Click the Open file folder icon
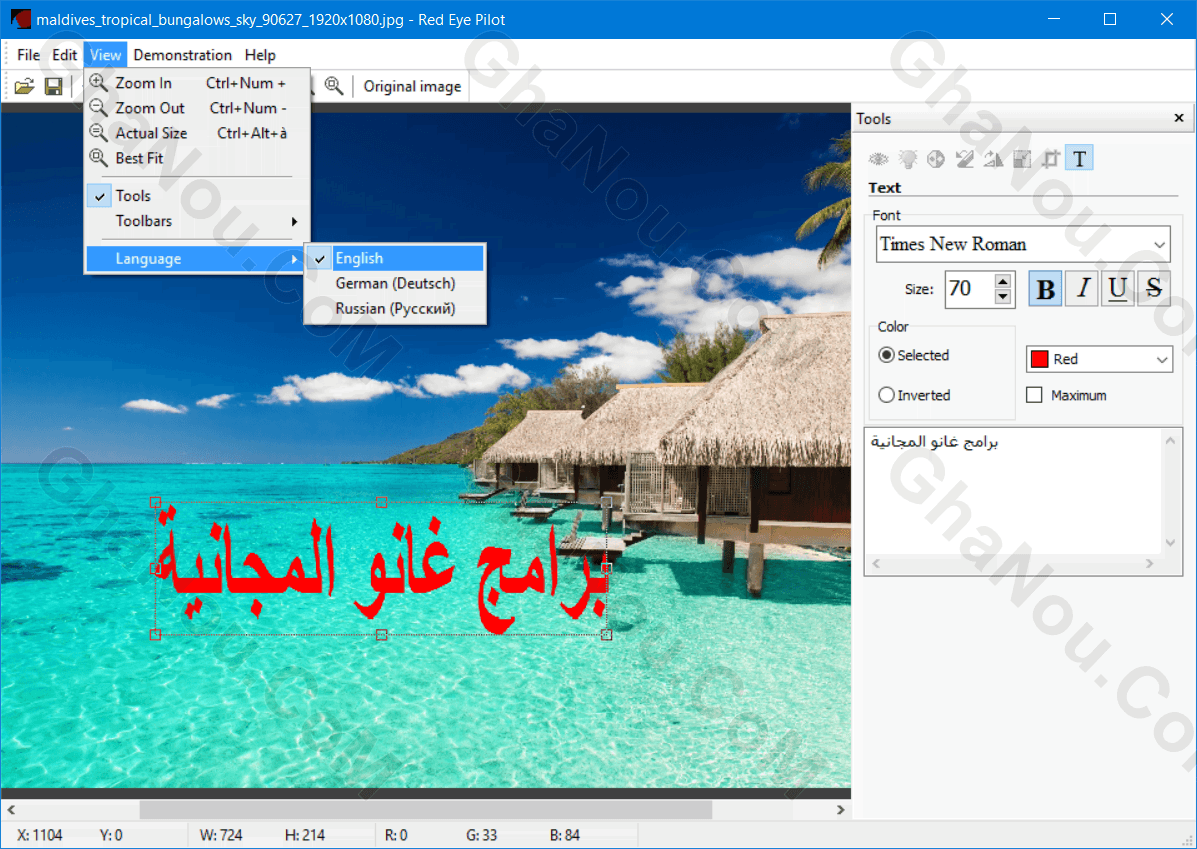This screenshot has width=1197, height=849. coord(24,86)
